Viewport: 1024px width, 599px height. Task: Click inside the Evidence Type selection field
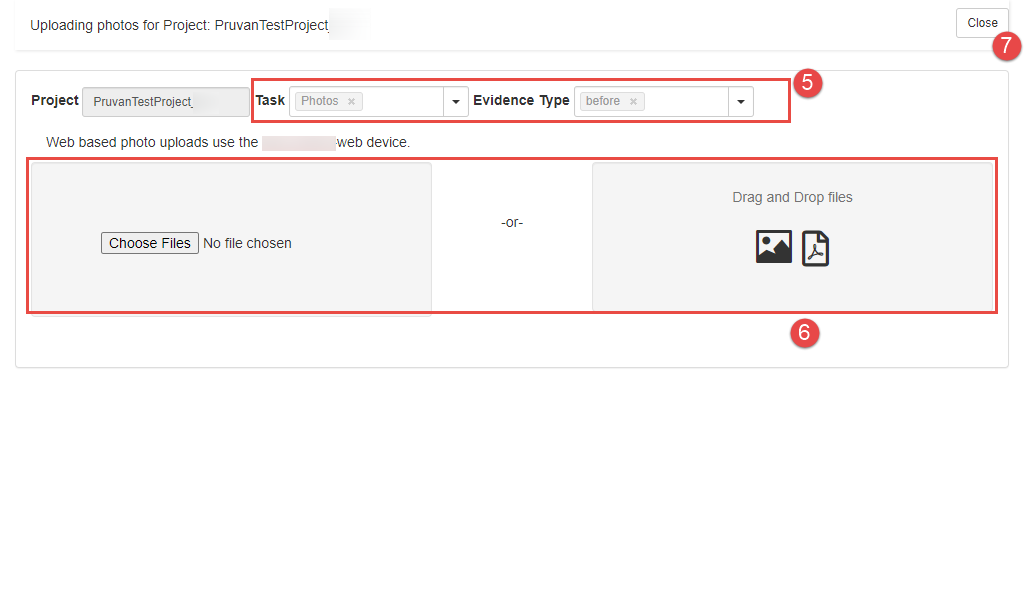(686, 102)
